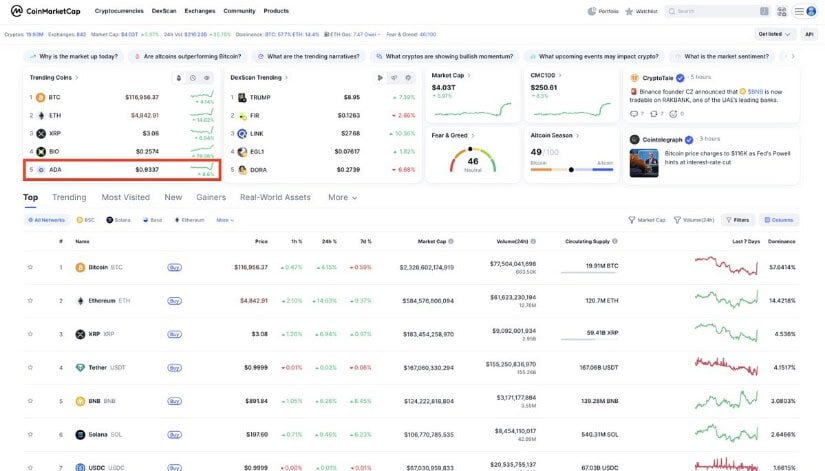825x471 pixels.
Task: Open the Fear & Greed card chevron
Action: [x=472, y=136]
